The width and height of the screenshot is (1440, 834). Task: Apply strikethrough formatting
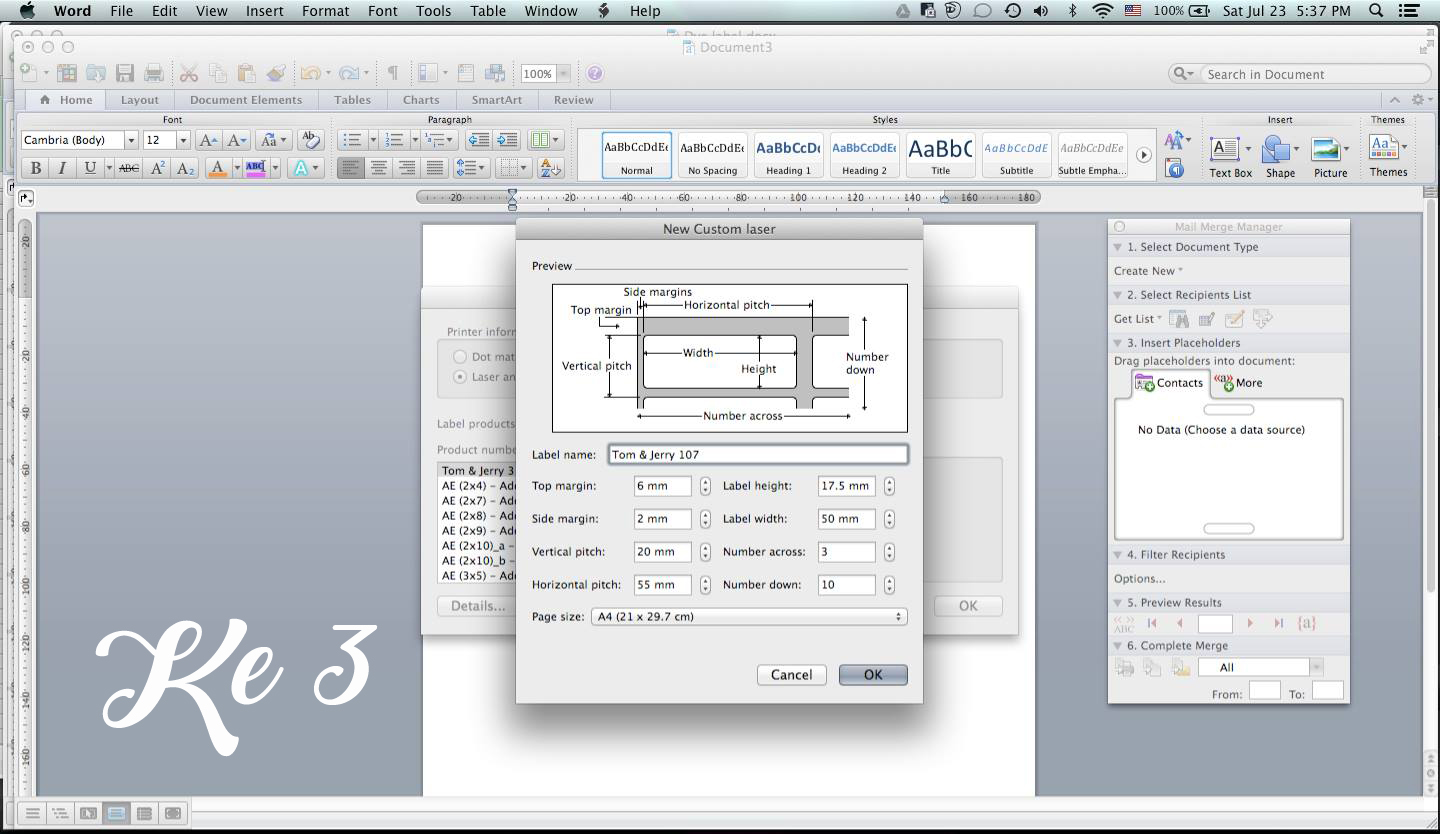[x=128, y=168]
